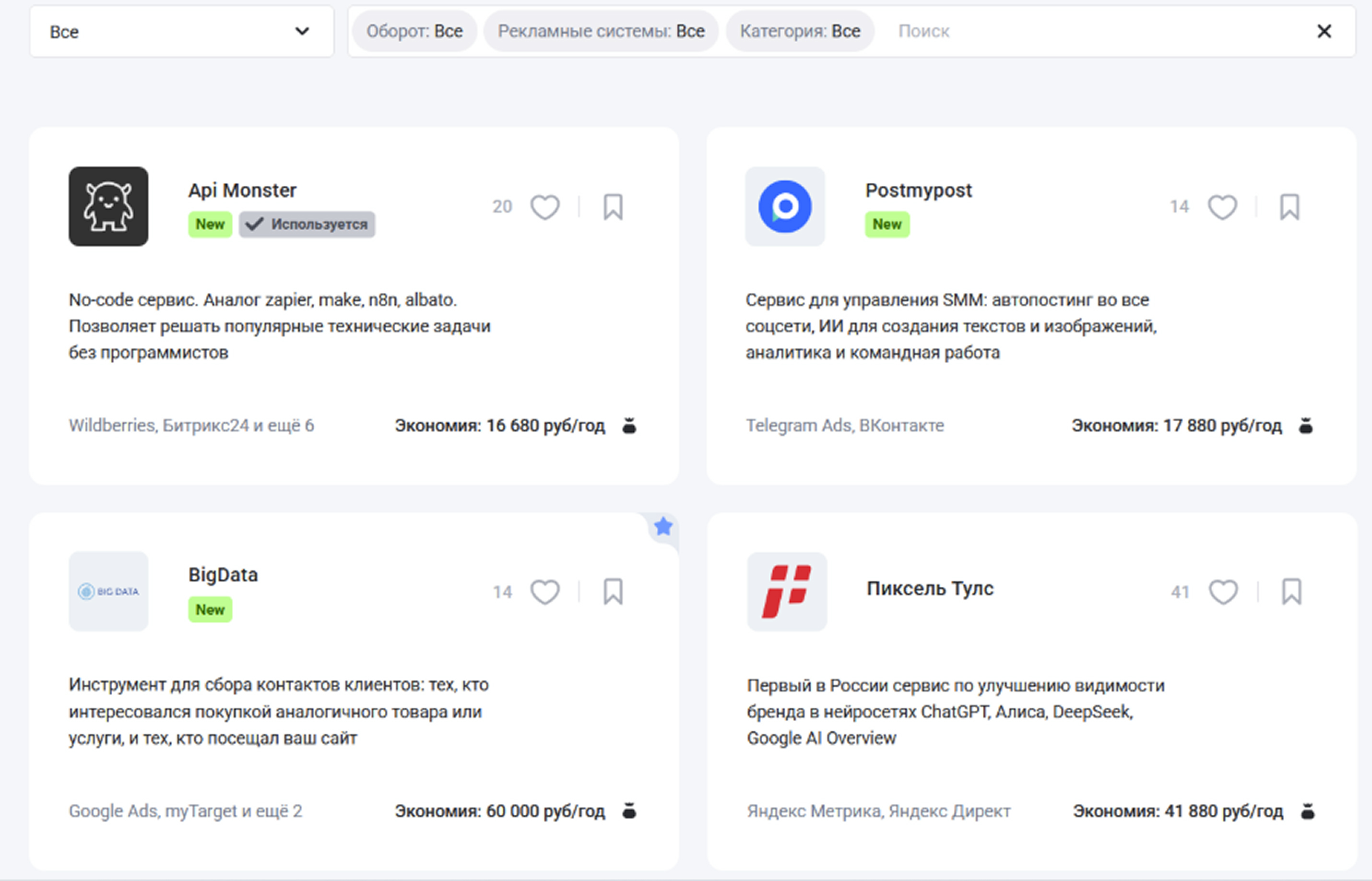Like the Api Monster service

click(544, 207)
